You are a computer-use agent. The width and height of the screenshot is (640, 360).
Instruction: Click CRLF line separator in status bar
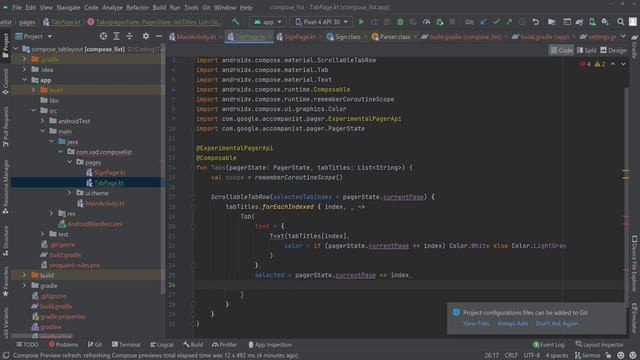click(x=511, y=355)
